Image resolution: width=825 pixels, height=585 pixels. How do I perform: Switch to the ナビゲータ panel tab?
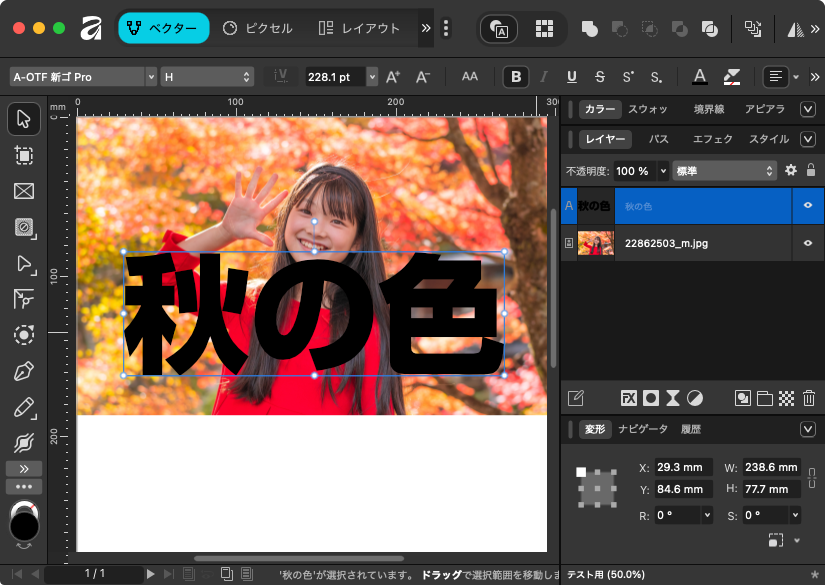click(x=643, y=429)
